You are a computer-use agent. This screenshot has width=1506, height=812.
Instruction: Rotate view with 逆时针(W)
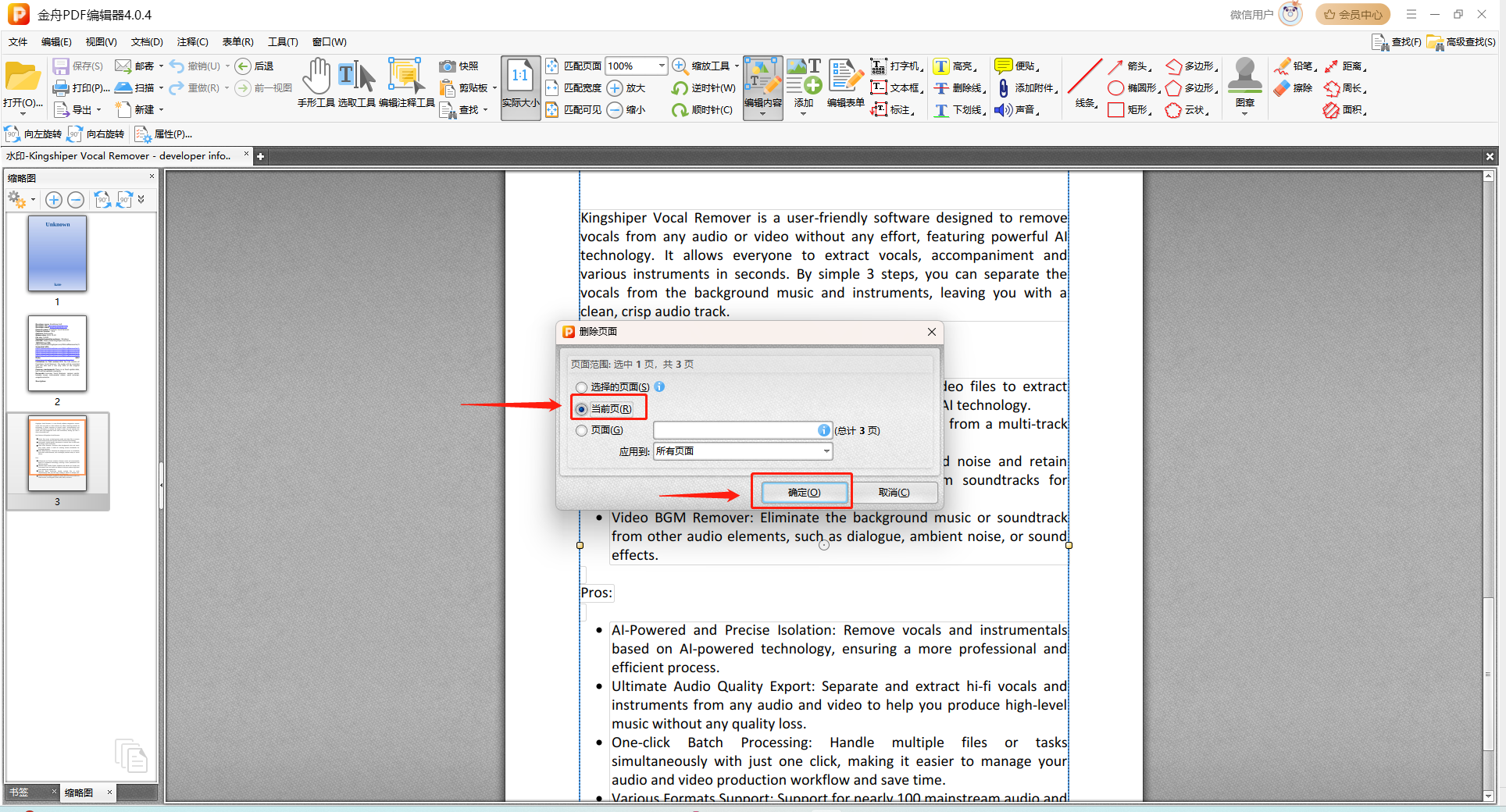(704, 88)
